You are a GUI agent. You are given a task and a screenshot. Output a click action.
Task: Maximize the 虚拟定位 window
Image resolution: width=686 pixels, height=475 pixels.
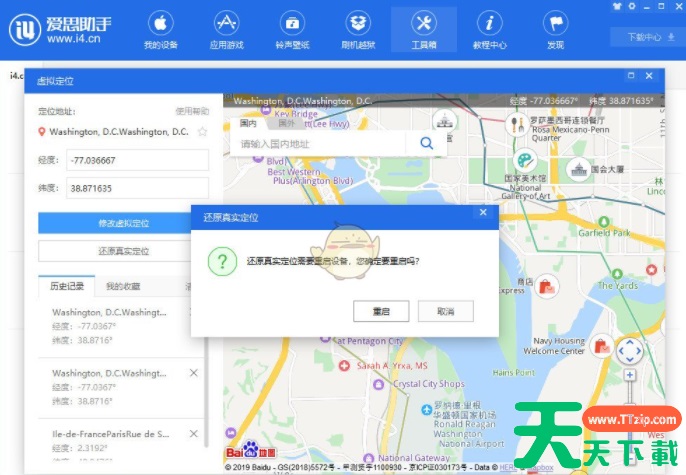pos(631,75)
